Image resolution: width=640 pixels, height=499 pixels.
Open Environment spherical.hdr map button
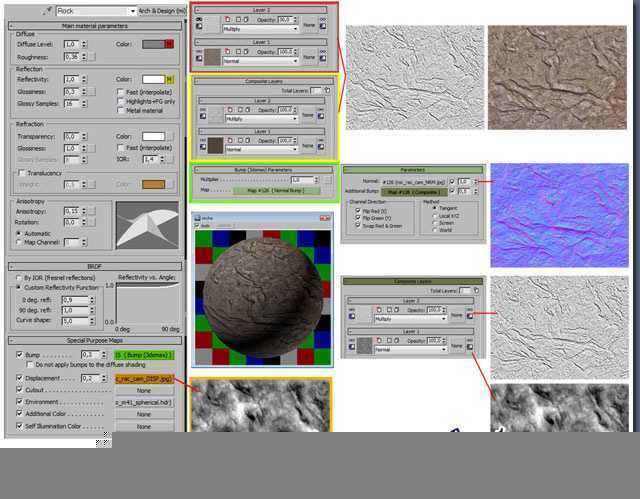pyautogui.click(x=144, y=402)
